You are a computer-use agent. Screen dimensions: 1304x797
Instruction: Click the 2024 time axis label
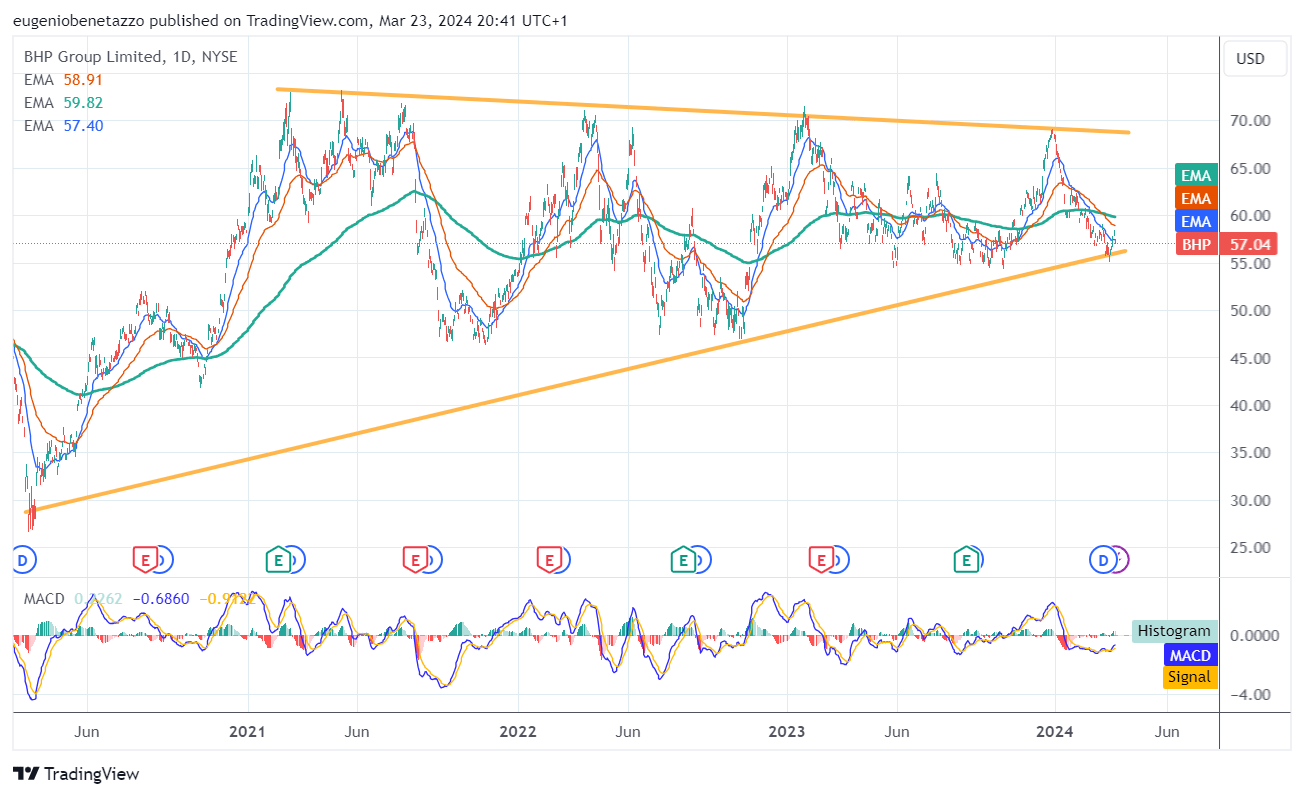[1056, 732]
